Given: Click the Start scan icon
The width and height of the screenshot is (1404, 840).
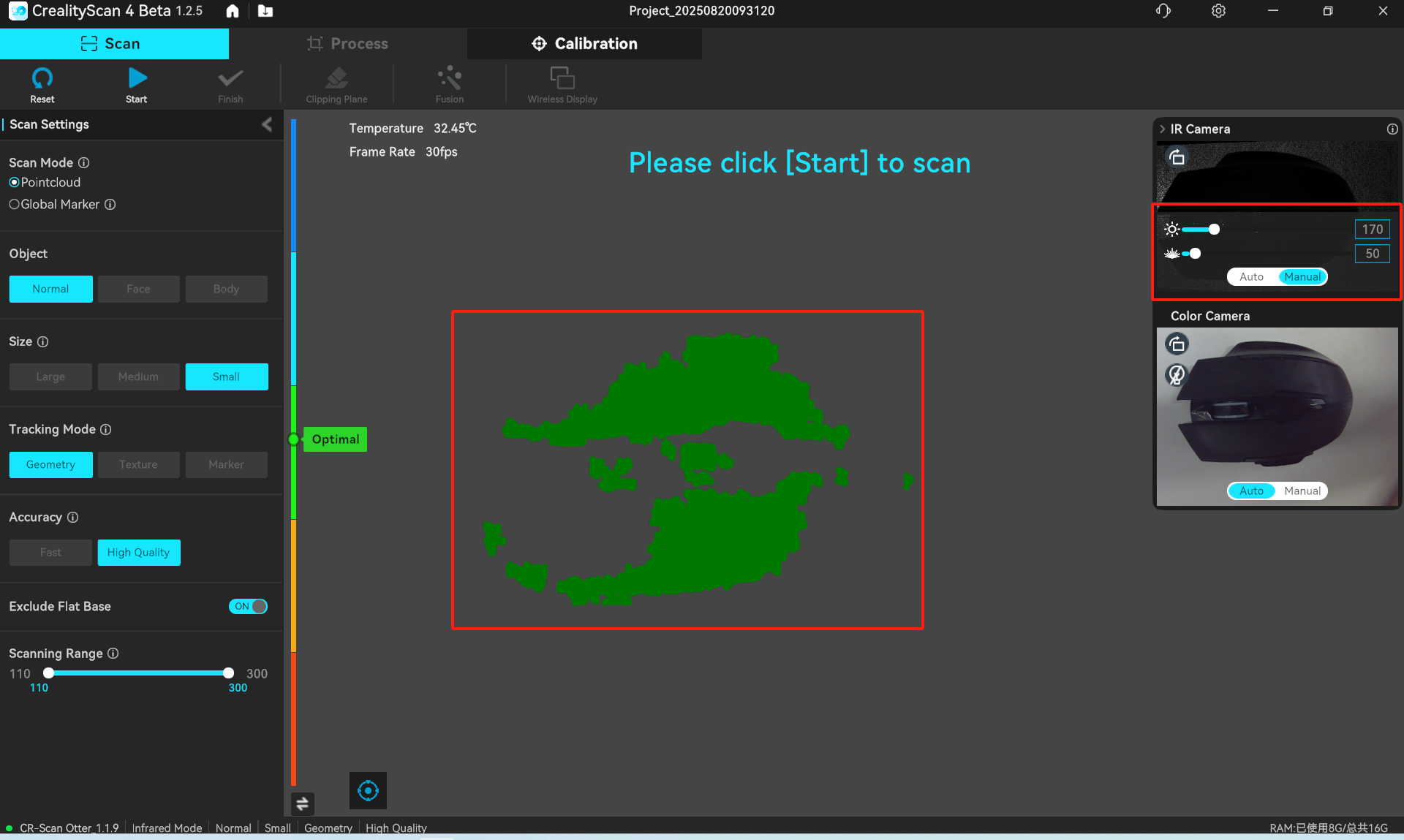Looking at the screenshot, I should point(136,80).
